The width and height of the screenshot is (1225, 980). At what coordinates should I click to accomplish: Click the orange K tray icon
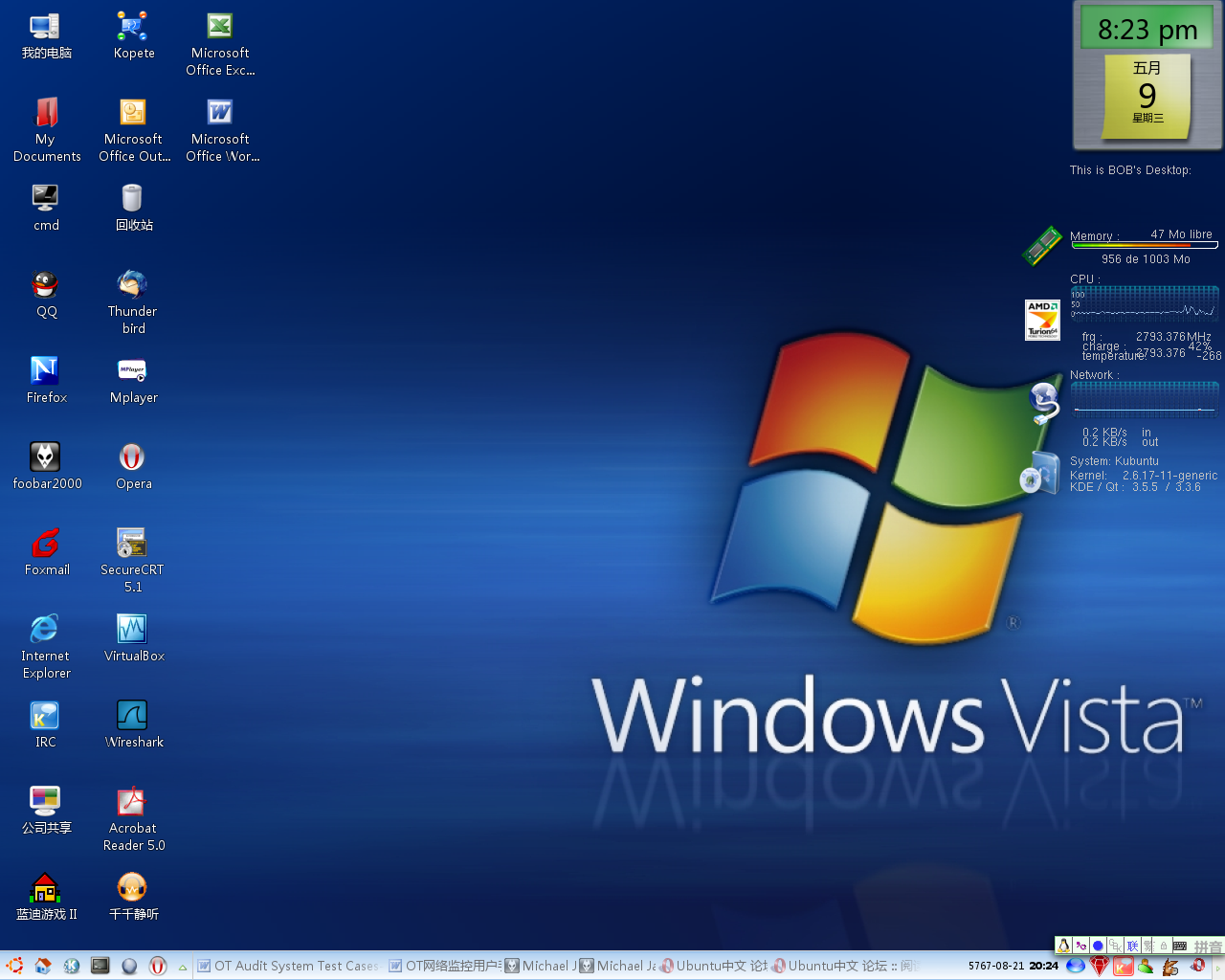pyautogui.click(x=1123, y=966)
